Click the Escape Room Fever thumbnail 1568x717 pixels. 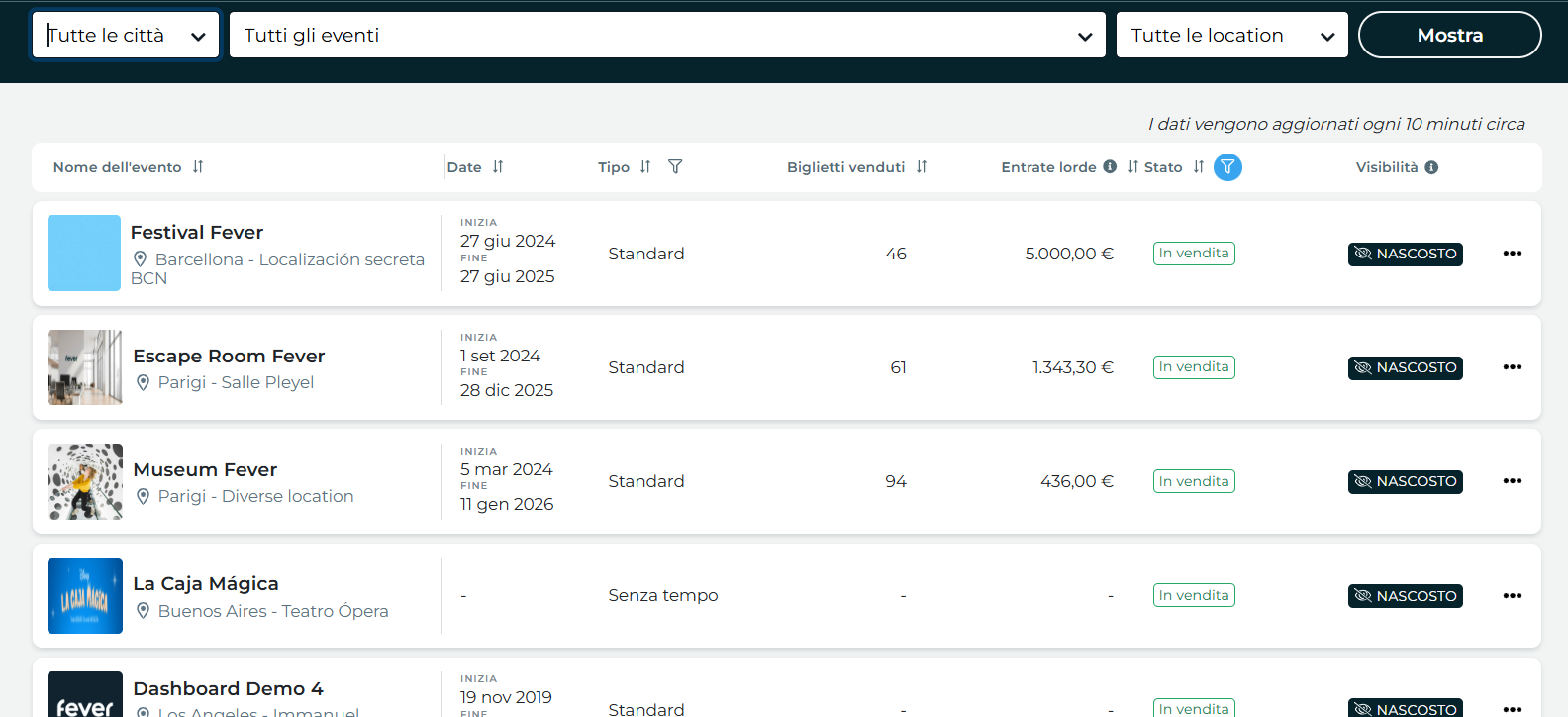pos(85,367)
